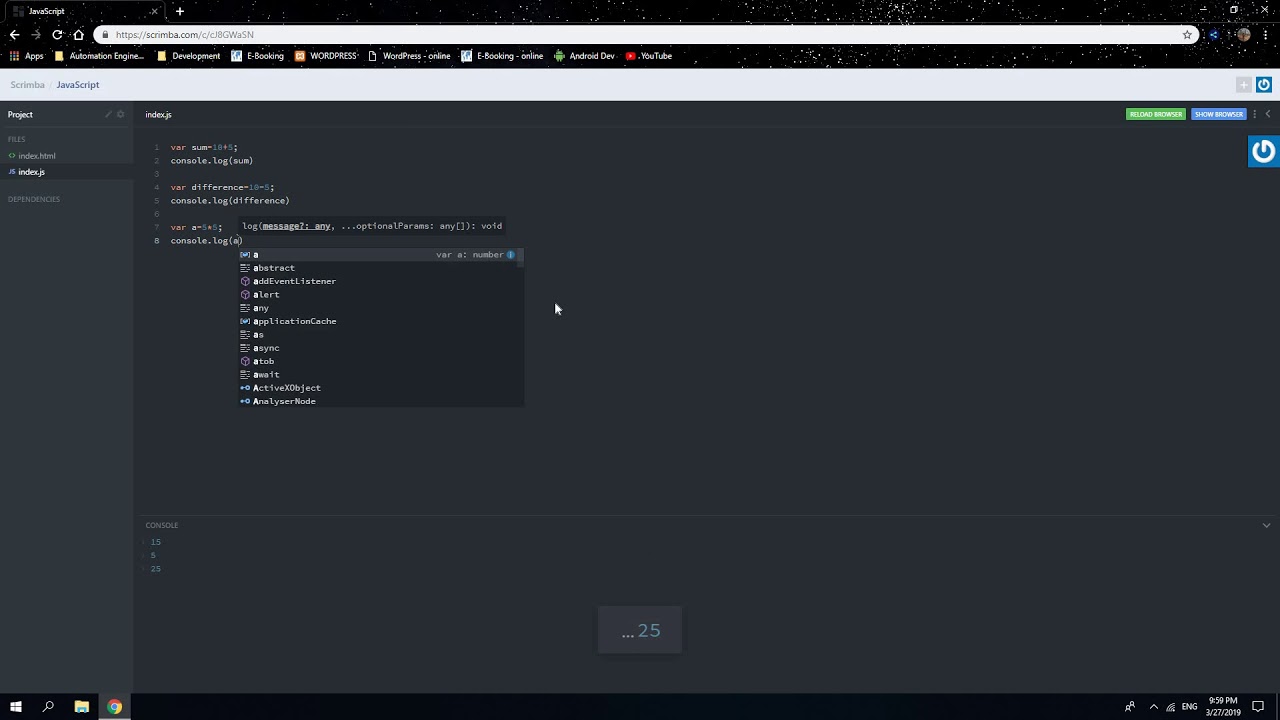The height and width of the screenshot is (720, 1280).
Task: Pick the 'alert' autocomplete suggestion
Action: pyautogui.click(x=380, y=295)
